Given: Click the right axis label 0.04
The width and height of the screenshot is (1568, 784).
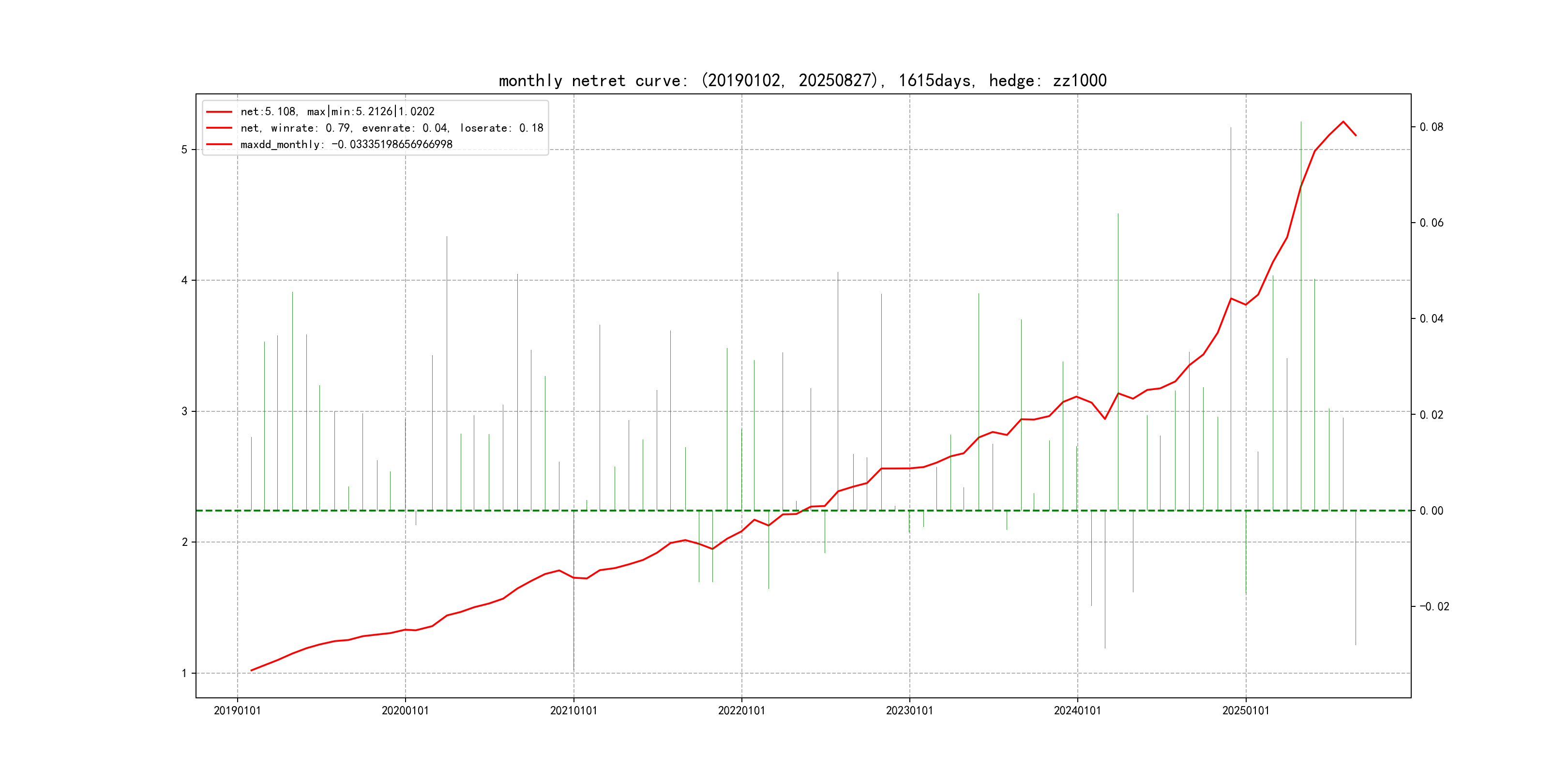Looking at the screenshot, I should (x=1431, y=319).
